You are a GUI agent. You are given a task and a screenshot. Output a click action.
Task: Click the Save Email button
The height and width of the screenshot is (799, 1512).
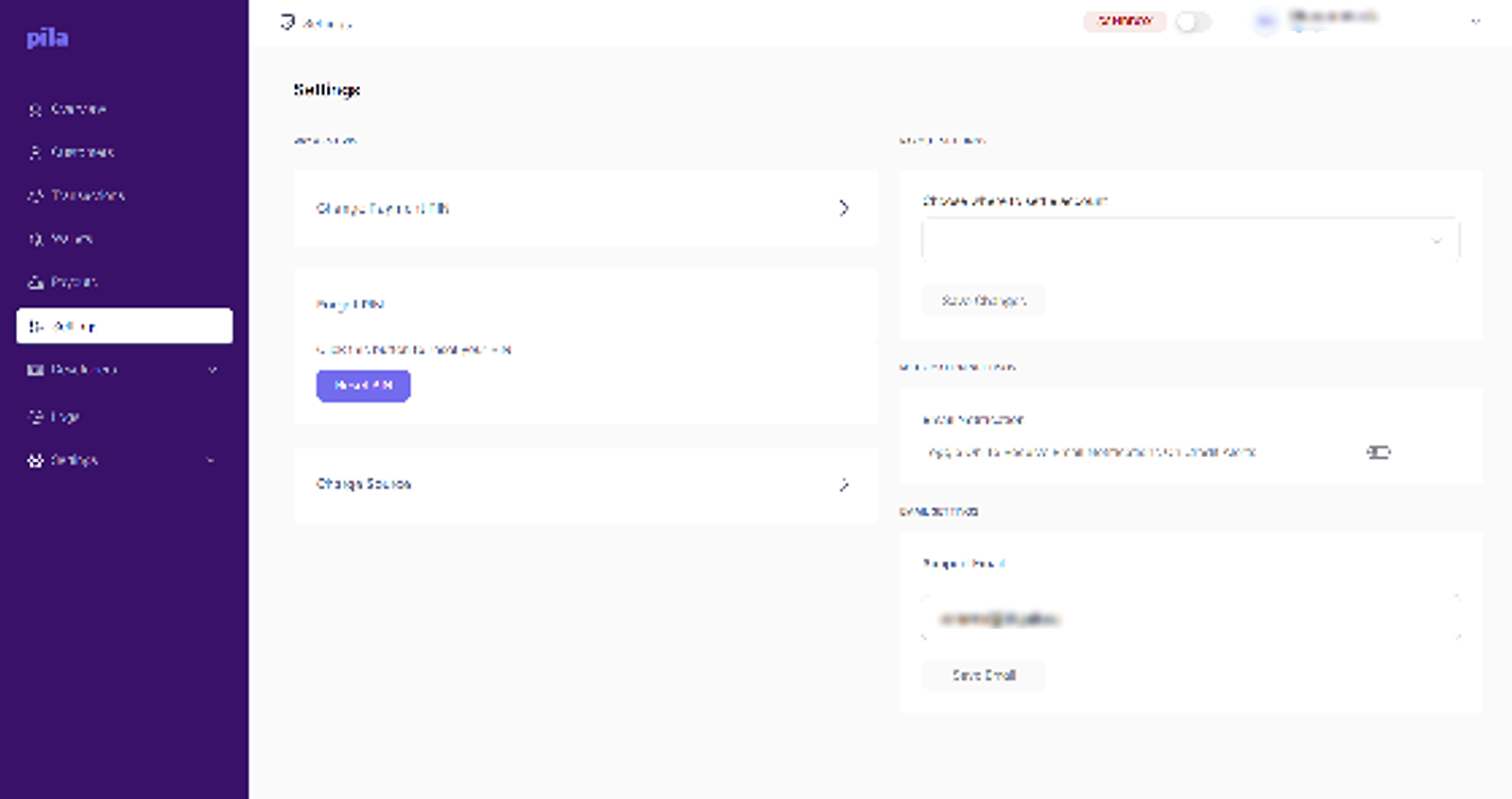984,675
